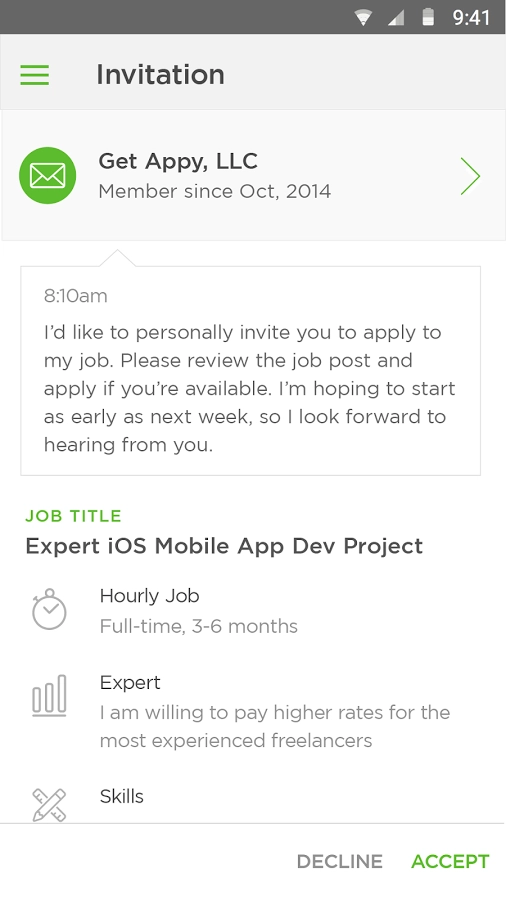Select the Invitation header title
Viewport: 506px width, 900px height.
(160, 75)
